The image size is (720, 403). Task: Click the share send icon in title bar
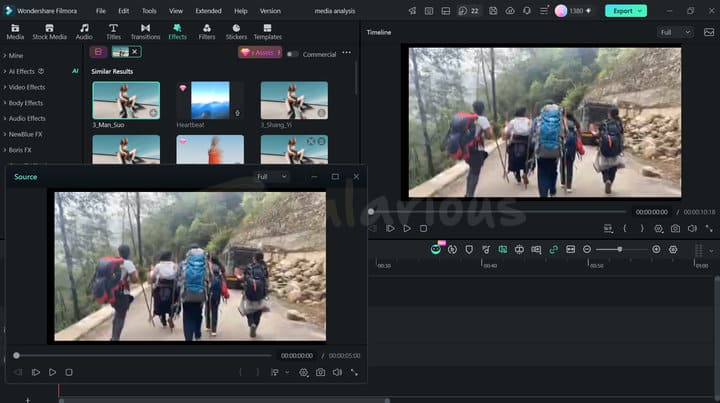pos(412,11)
